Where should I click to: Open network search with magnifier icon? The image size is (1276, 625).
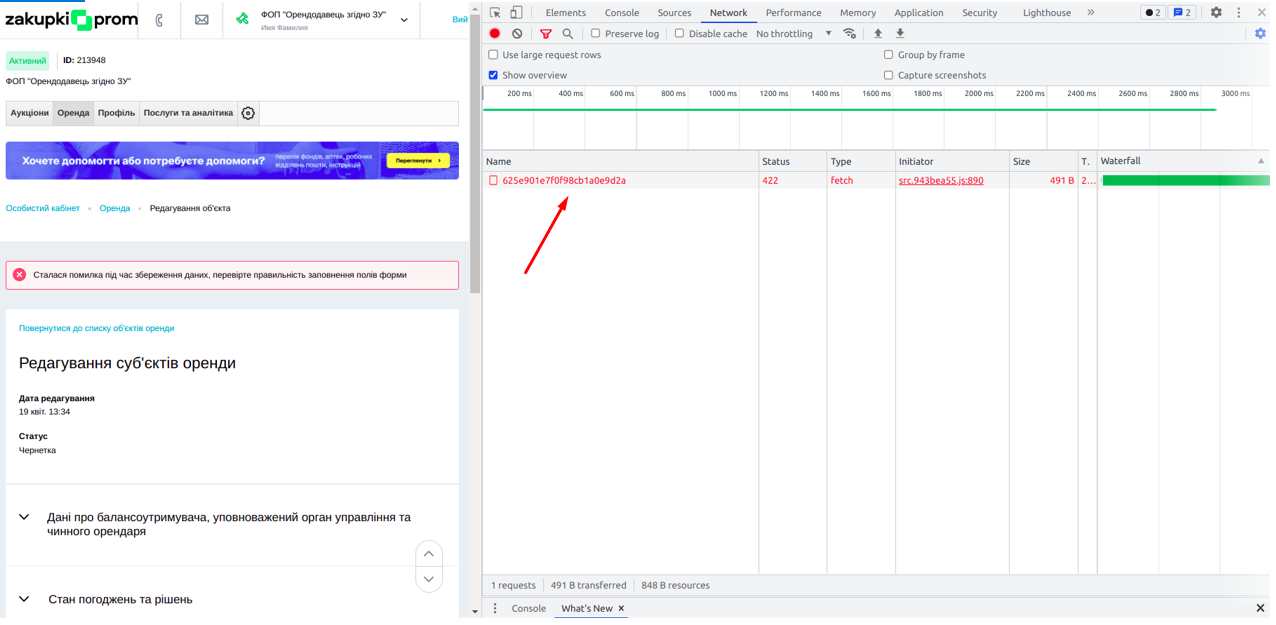[568, 34]
